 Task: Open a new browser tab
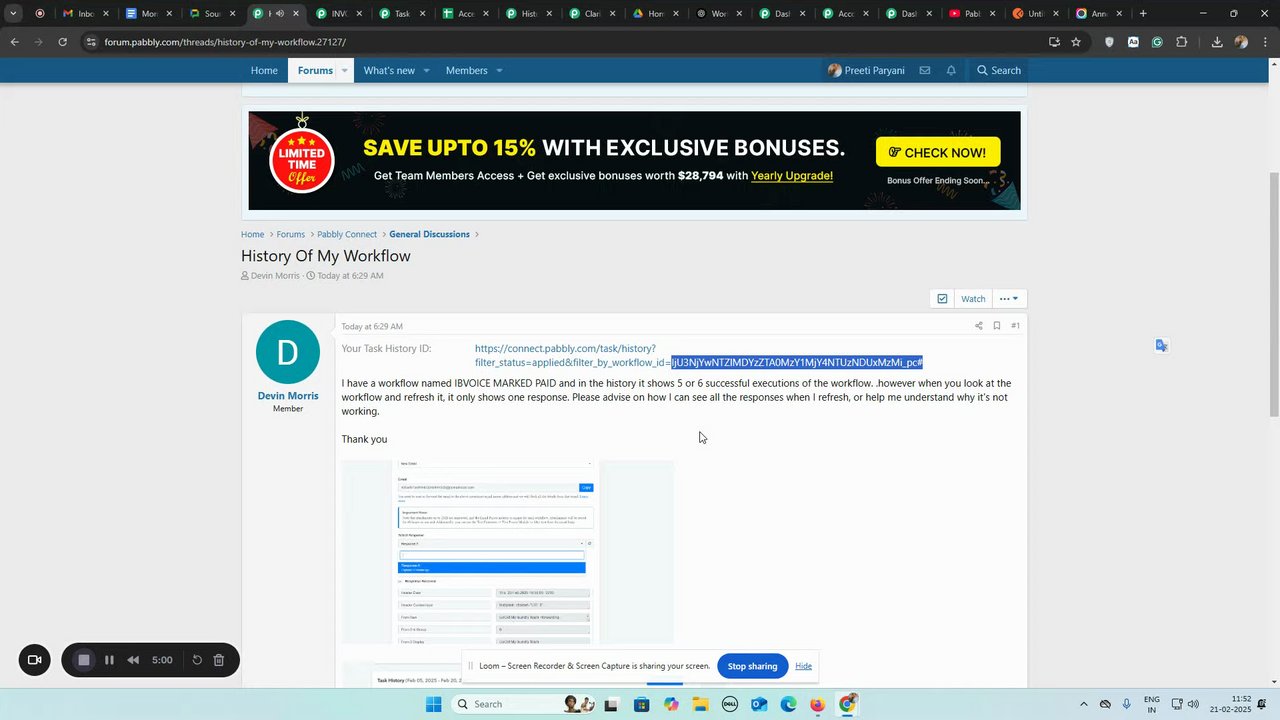coord(1143,14)
